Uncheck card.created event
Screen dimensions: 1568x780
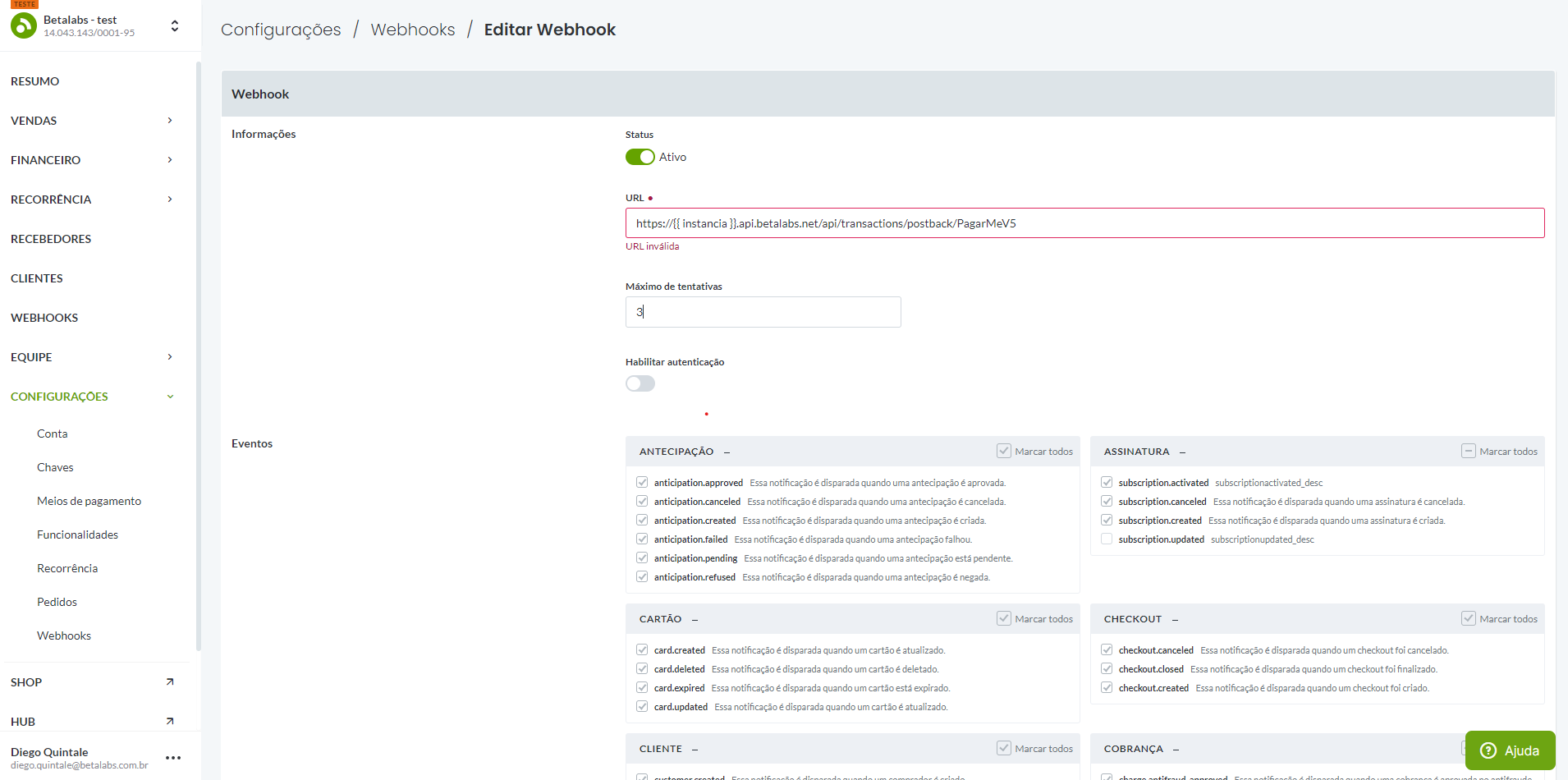pyautogui.click(x=642, y=649)
